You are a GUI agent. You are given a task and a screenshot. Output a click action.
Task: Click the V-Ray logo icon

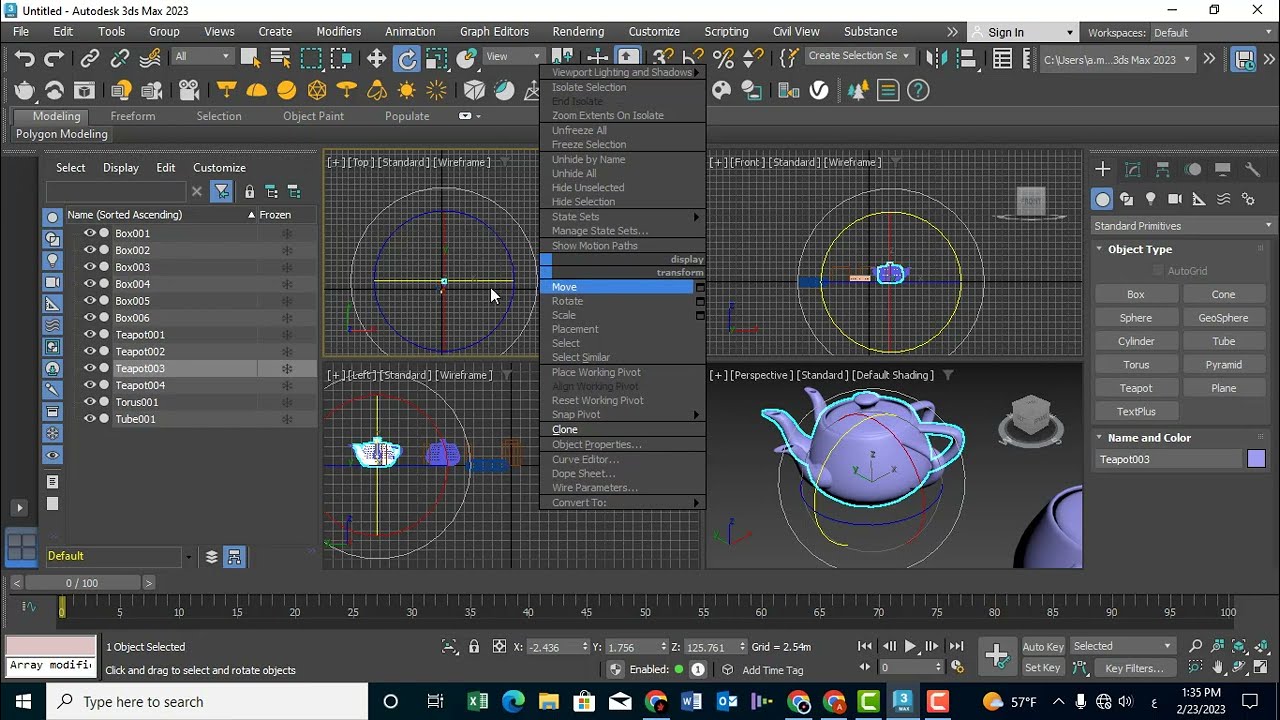click(x=819, y=91)
